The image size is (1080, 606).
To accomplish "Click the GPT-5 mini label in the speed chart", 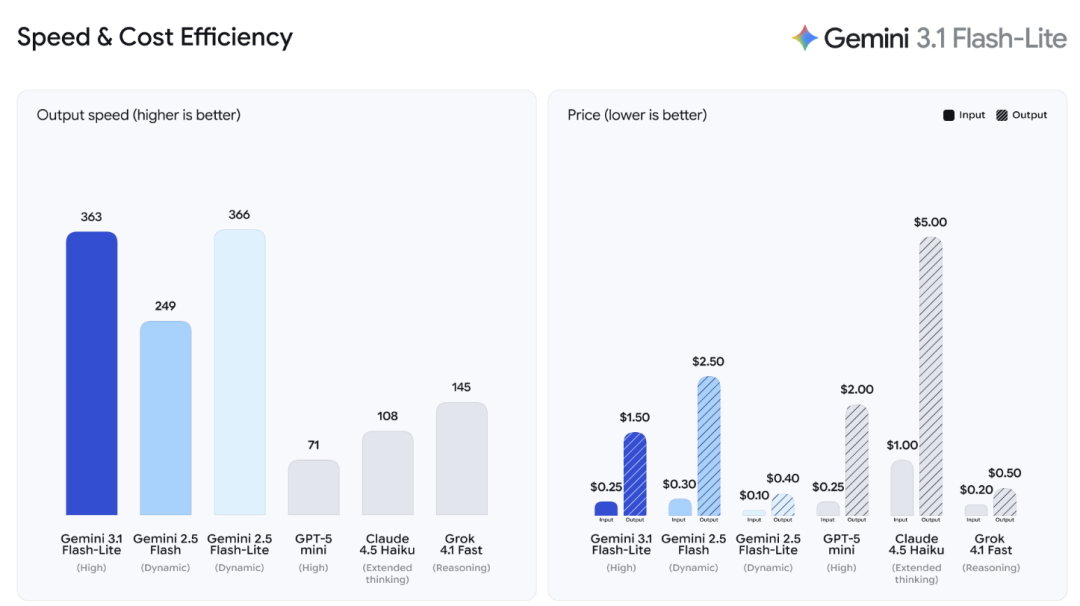I will (313, 544).
